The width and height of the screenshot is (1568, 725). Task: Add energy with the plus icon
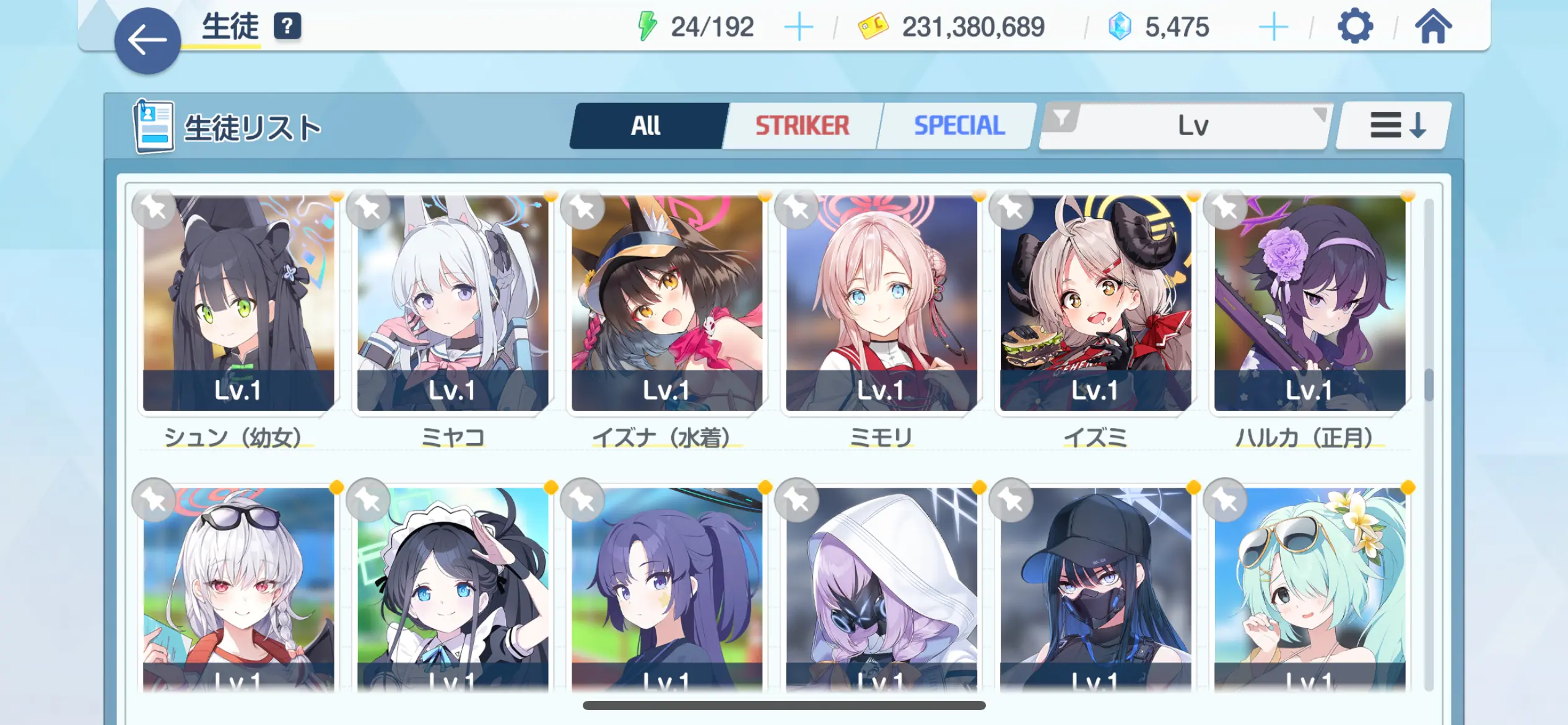tap(799, 27)
